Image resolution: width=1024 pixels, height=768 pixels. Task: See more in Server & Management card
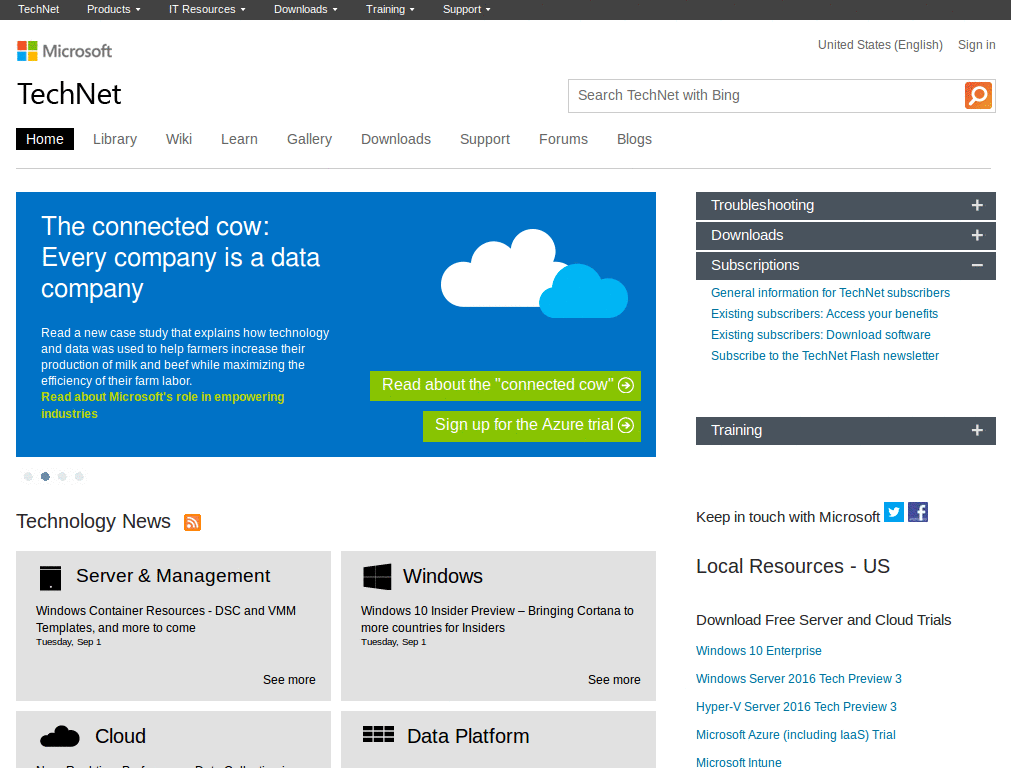[x=289, y=680]
